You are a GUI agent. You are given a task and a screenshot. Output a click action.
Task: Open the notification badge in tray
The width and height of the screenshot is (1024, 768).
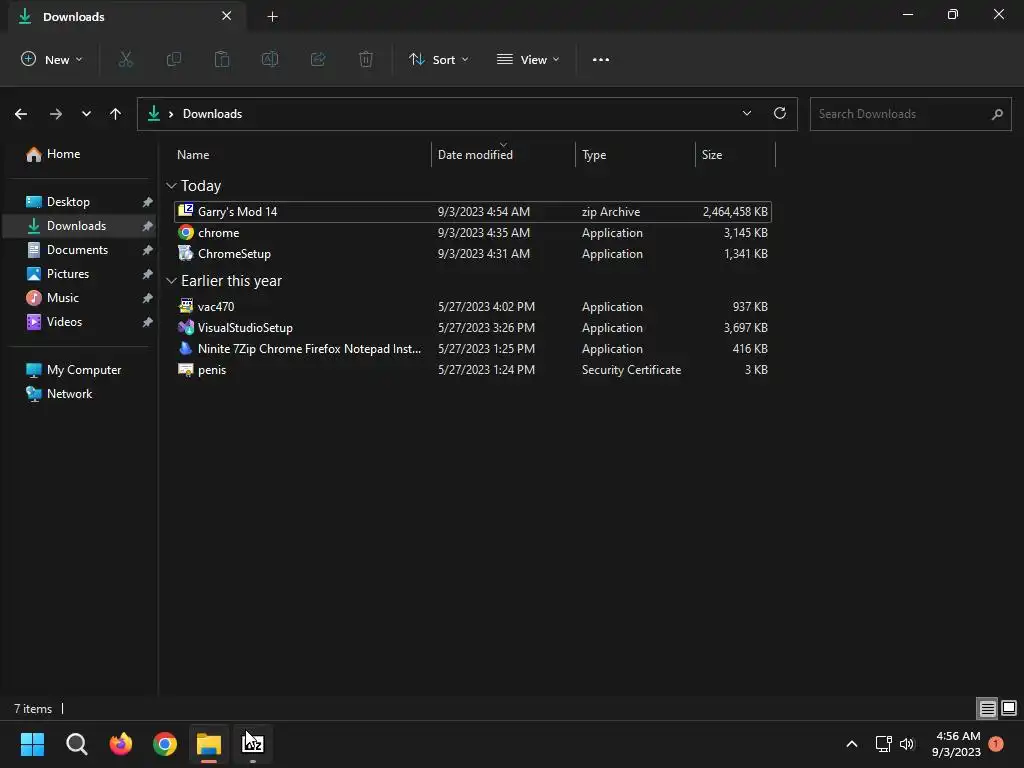click(x=996, y=744)
